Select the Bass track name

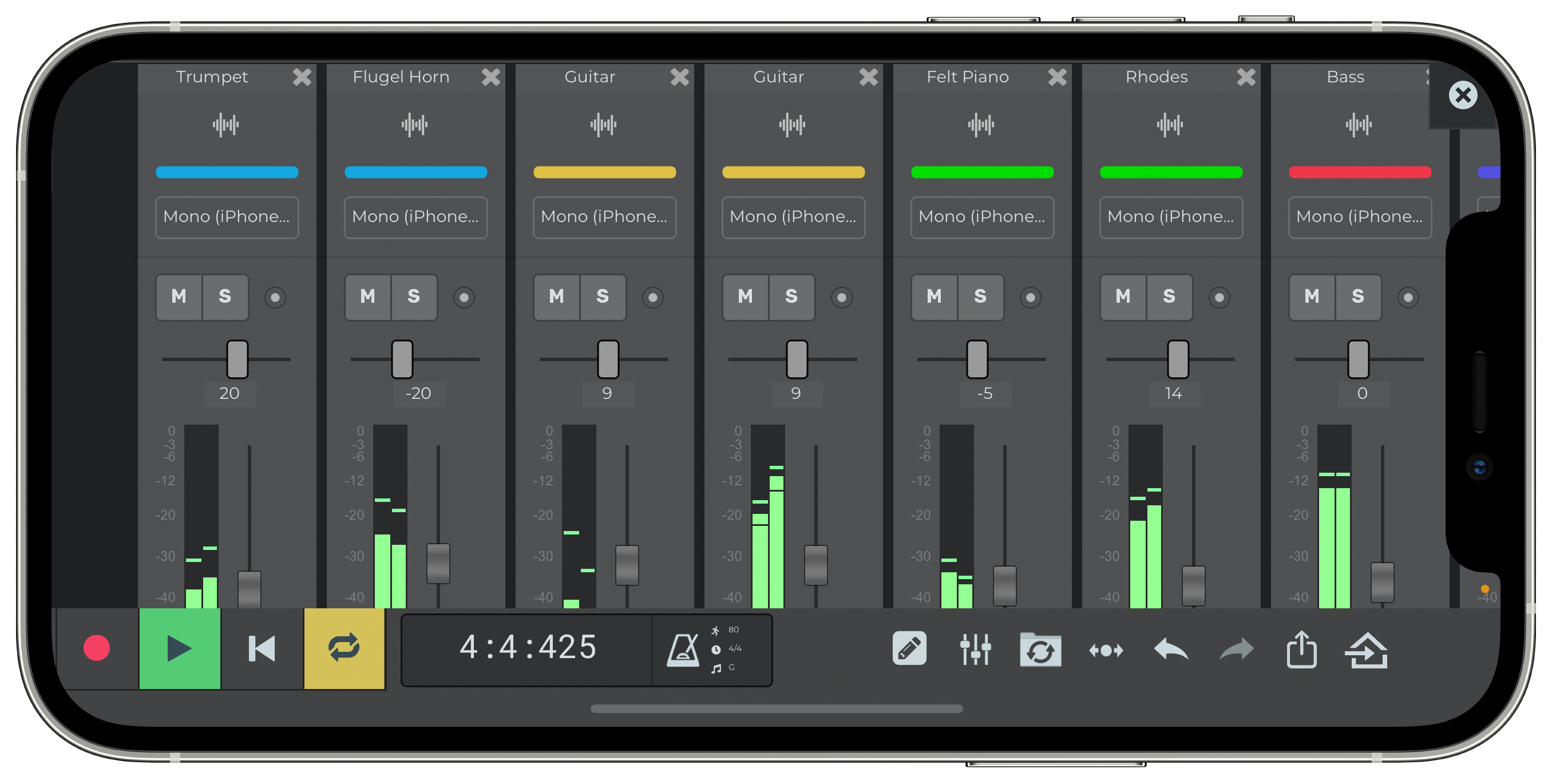[1345, 77]
